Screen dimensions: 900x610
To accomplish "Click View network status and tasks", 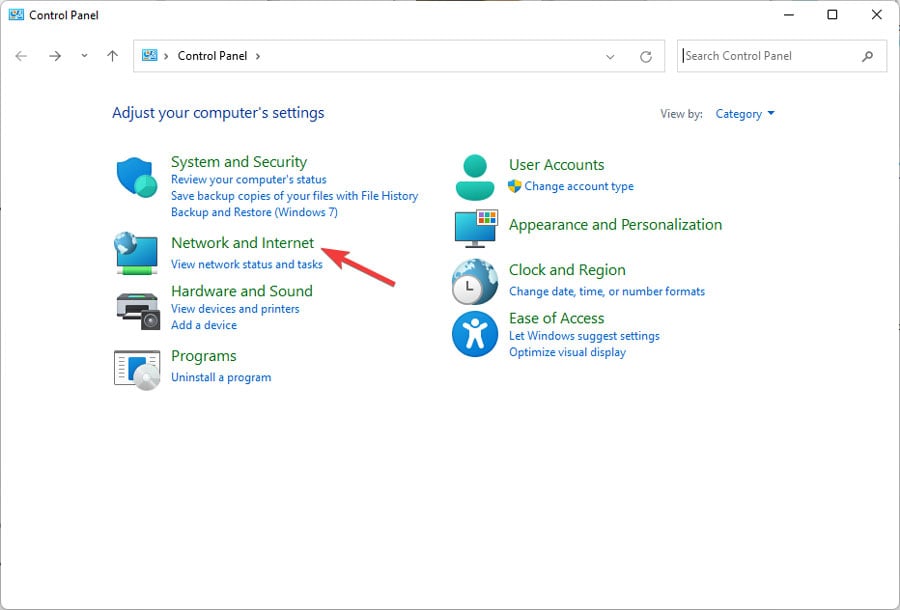I will tap(247, 264).
